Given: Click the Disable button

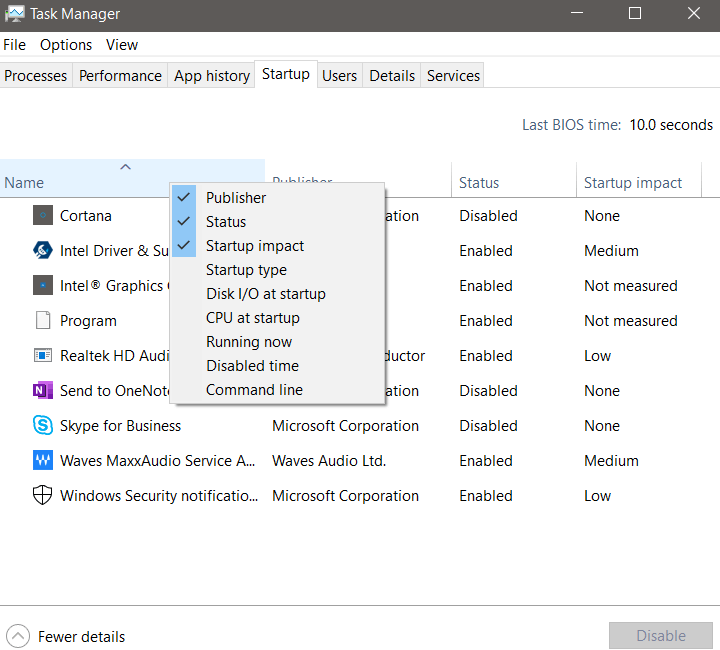Looking at the screenshot, I should click(661, 635).
